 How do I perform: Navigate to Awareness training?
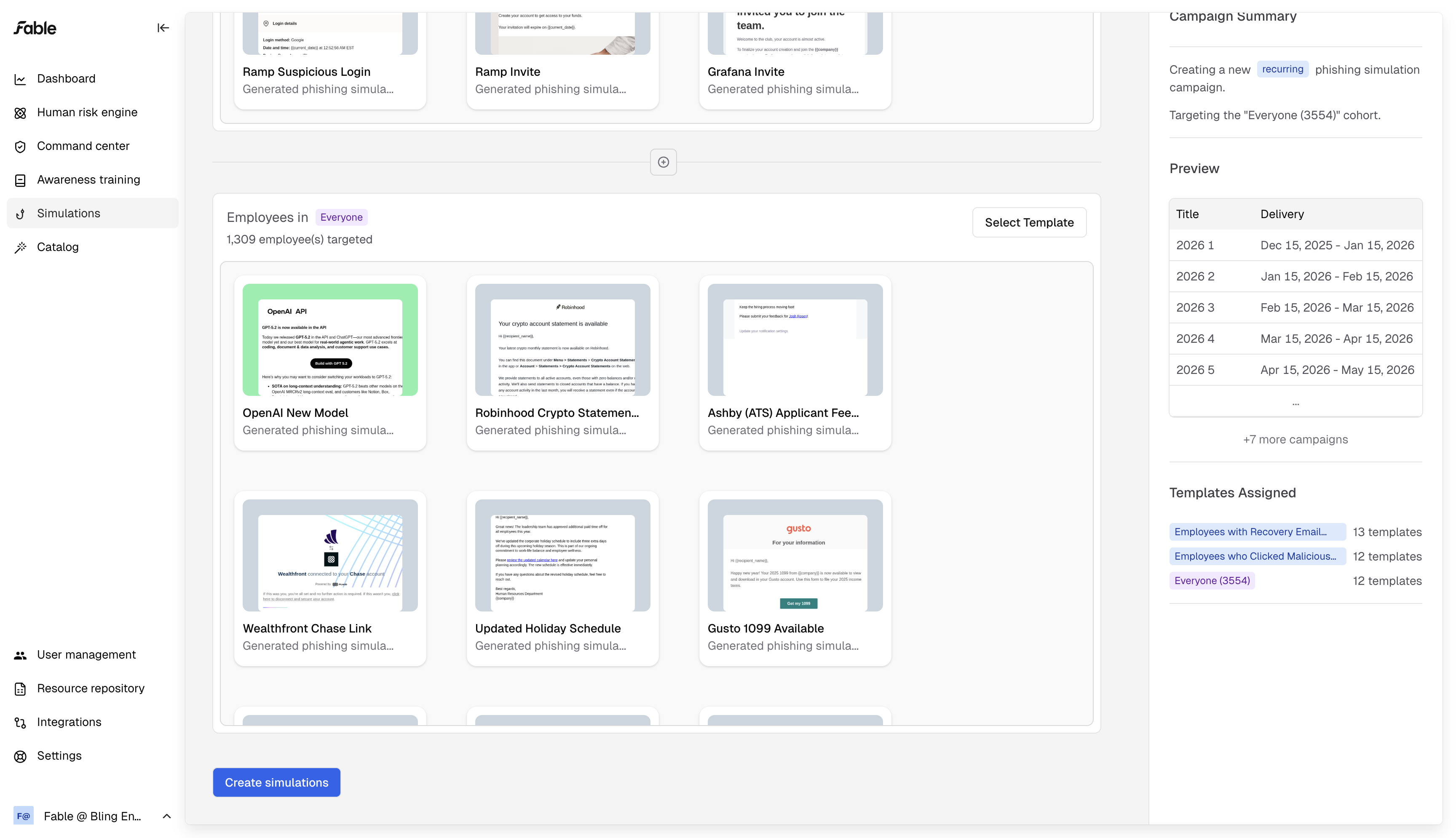(x=93, y=179)
